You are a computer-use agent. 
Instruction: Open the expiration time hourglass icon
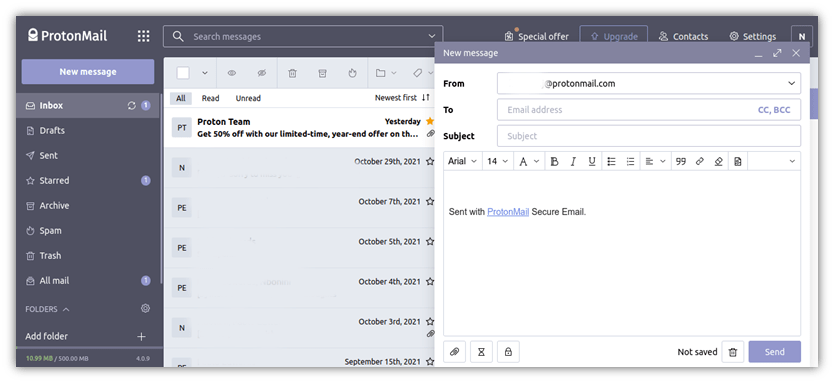point(481,352)
